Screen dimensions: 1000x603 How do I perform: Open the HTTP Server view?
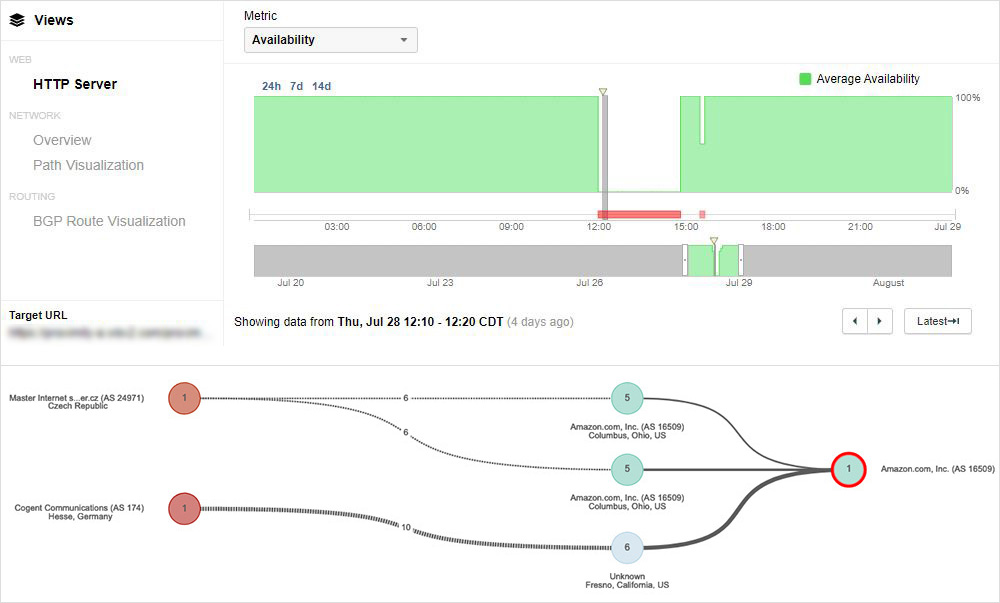coord(75,84)
